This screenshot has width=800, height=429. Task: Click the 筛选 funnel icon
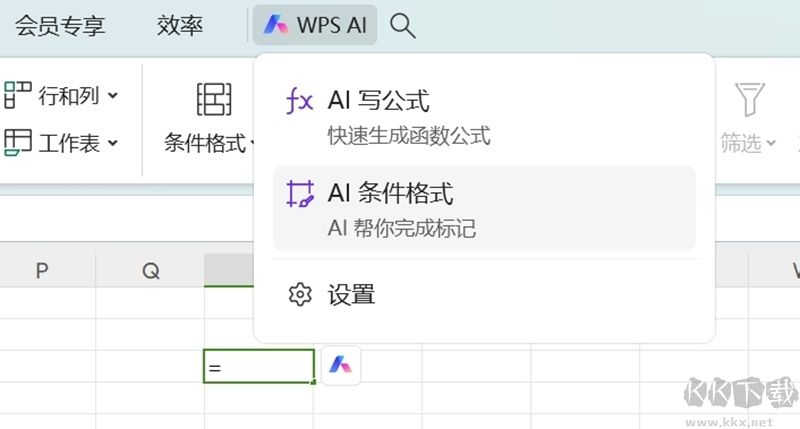(x=749, y=99)
